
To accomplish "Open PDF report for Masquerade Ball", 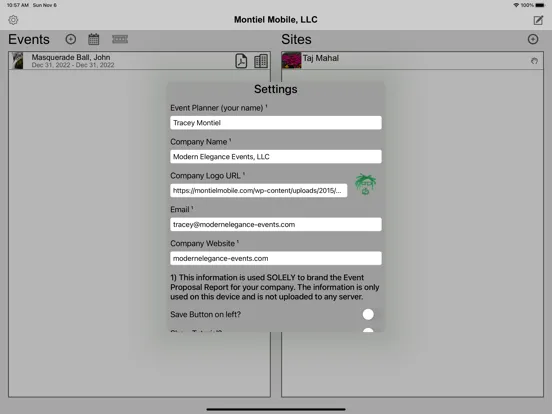I will coord(241,61).
